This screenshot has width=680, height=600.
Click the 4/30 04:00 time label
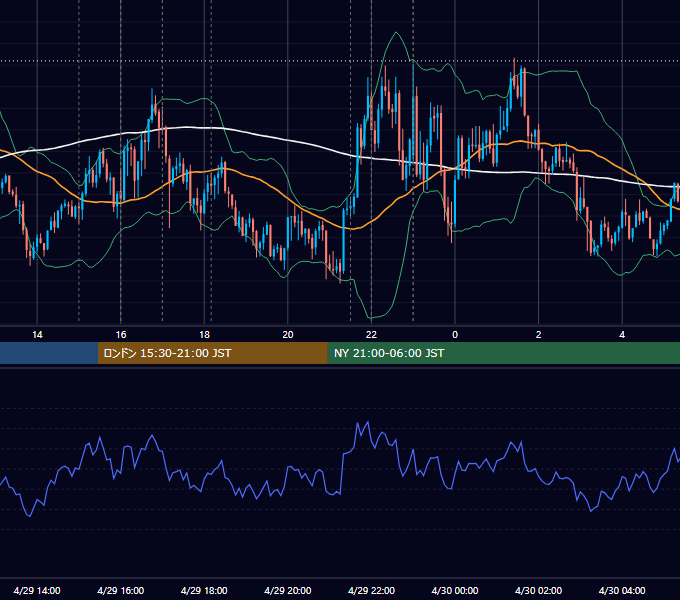coord(622,590)
